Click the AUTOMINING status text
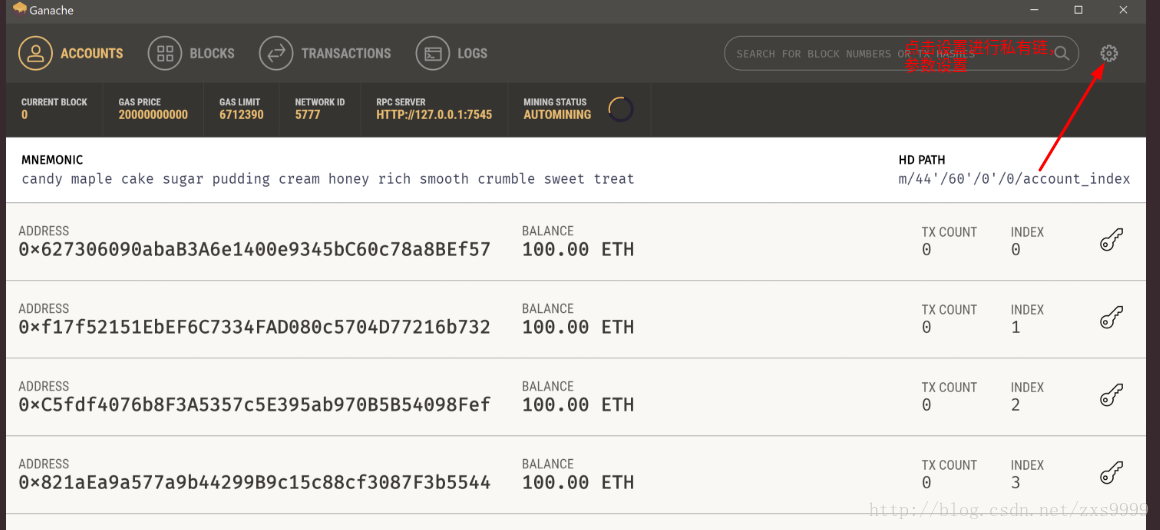The width and height of the screenshot is (1160, 530). coord(557,115)
